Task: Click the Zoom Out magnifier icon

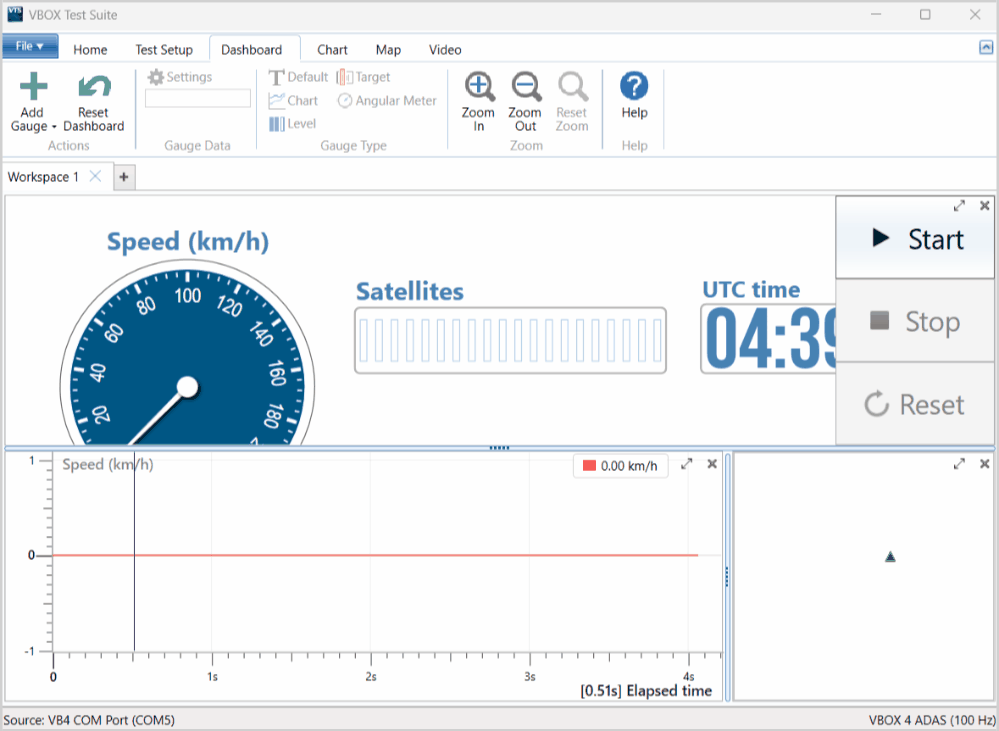Action: coord(525,87)
